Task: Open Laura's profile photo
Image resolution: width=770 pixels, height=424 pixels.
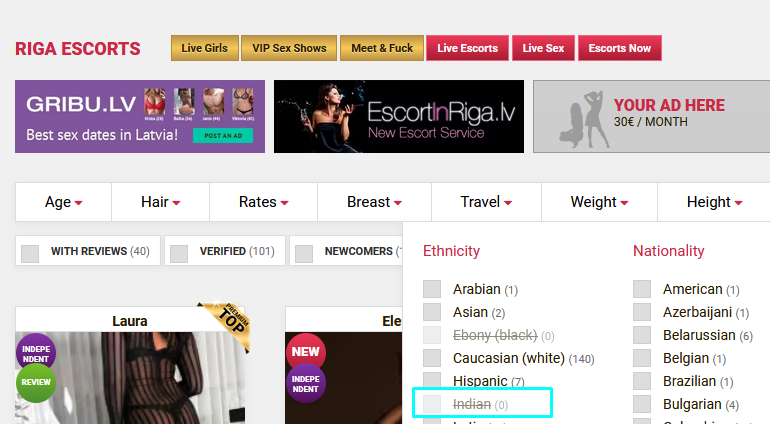Action: tap(130, 378)
